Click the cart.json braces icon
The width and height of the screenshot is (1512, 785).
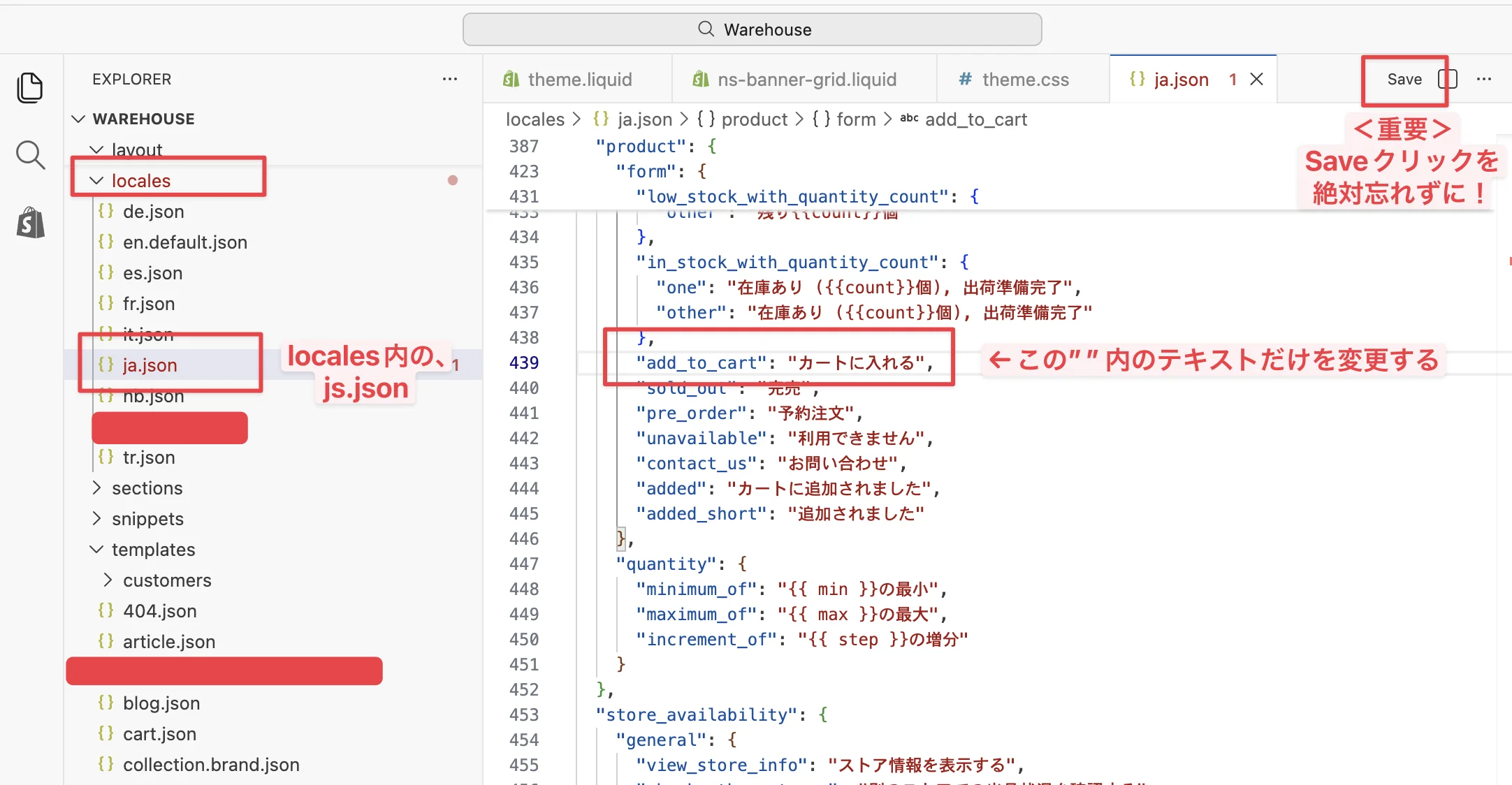(106, 733)
